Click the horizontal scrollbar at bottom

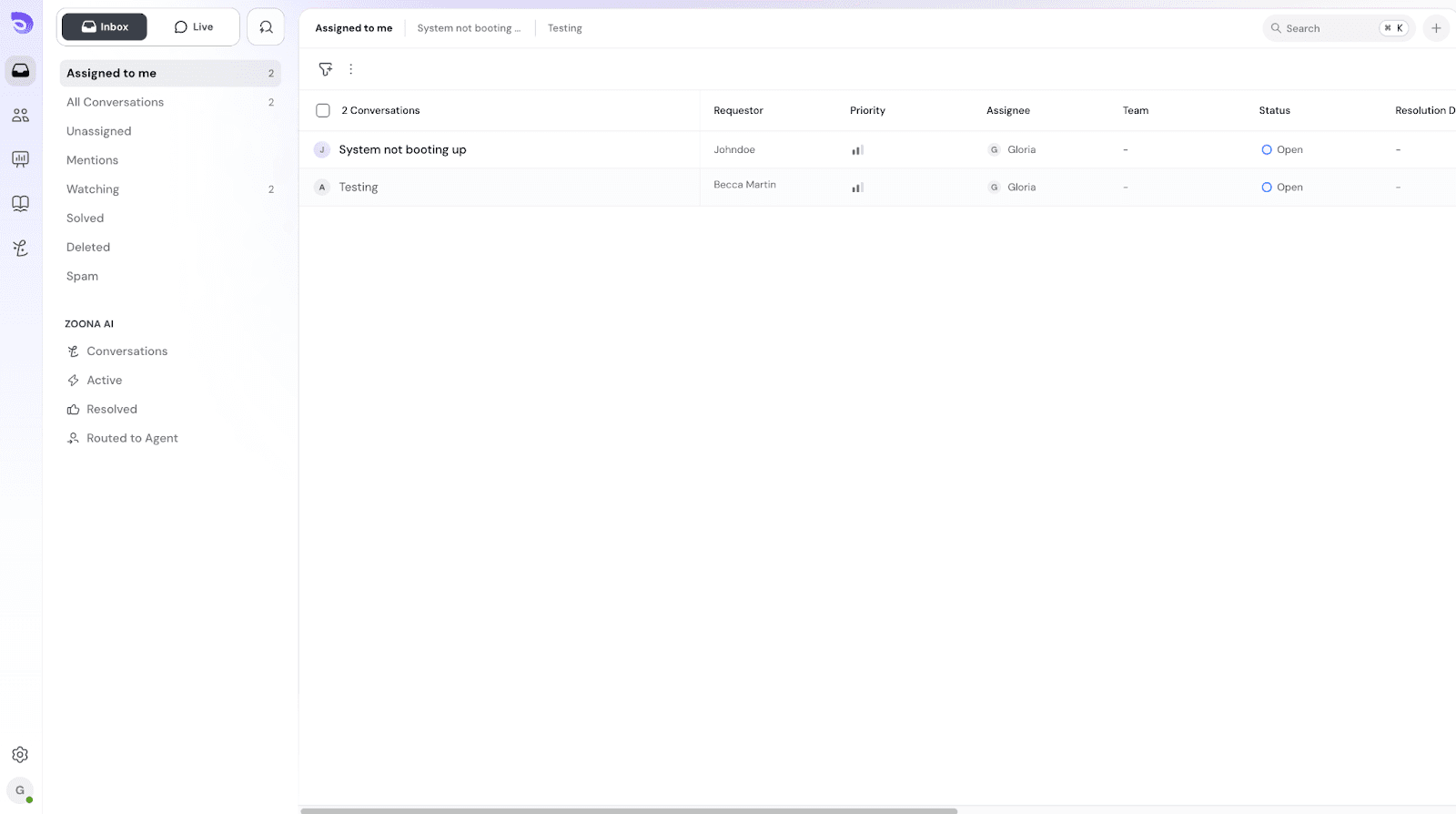[x=628, y=810]
